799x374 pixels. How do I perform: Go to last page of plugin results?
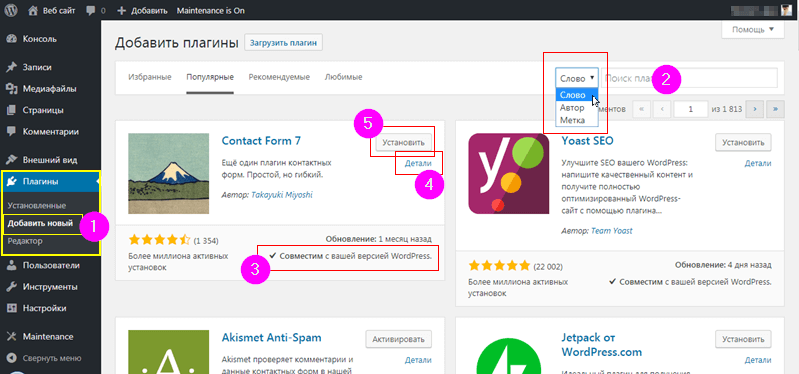775,109
